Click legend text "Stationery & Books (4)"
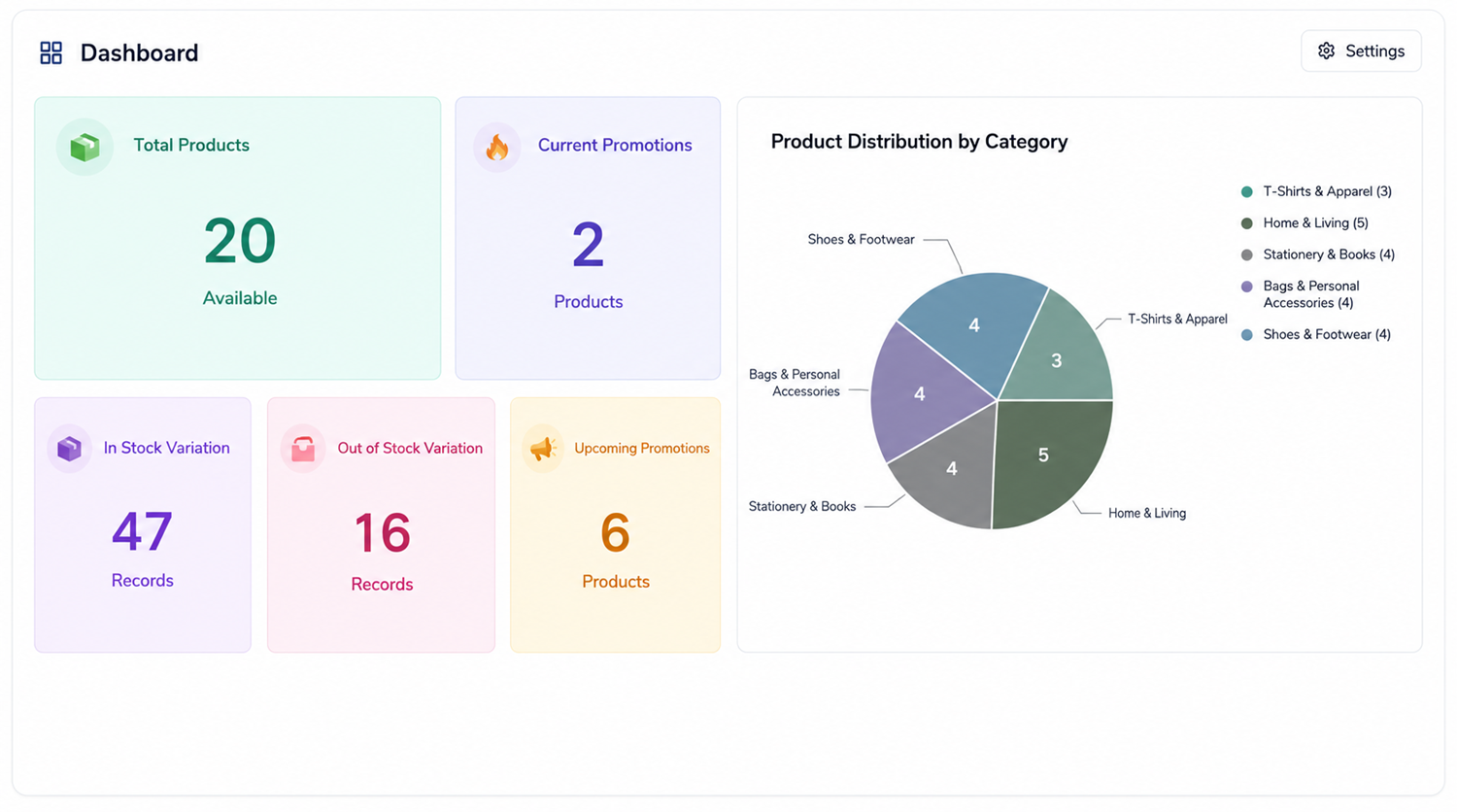This screenshot has height=812, width=1457. (1329, 254)
